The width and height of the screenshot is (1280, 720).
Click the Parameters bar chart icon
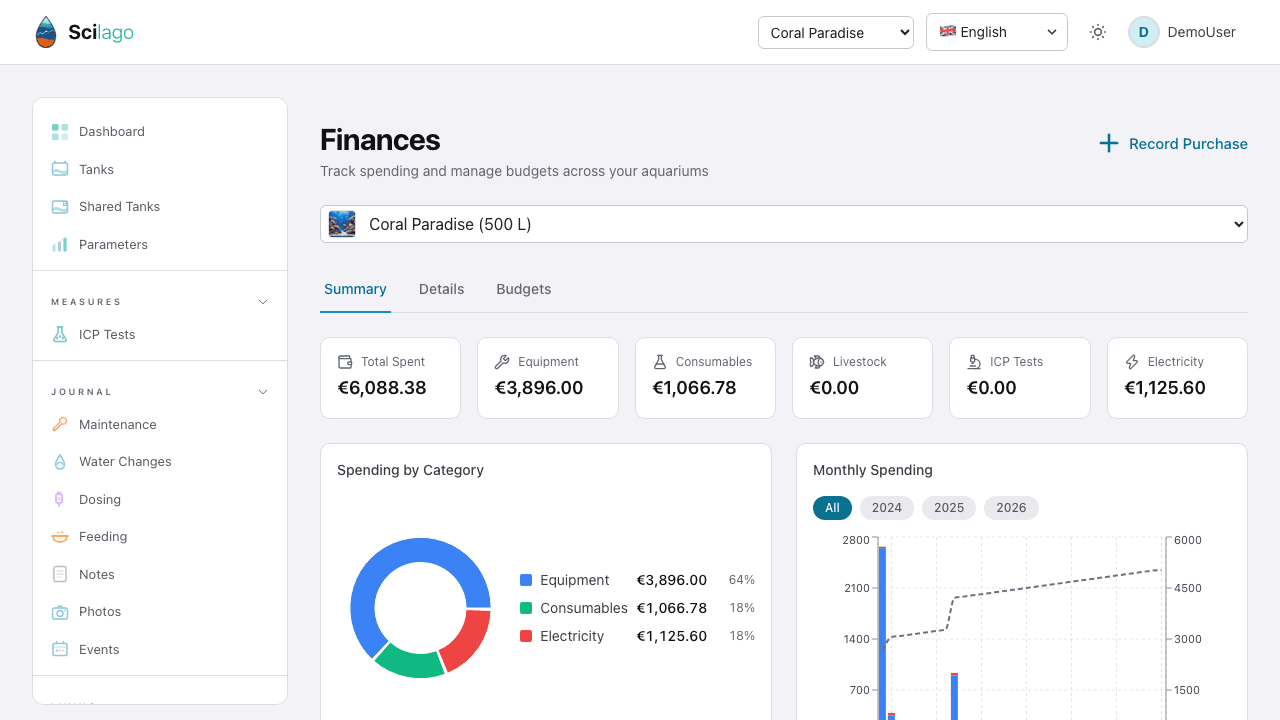[x=60, y=244]
